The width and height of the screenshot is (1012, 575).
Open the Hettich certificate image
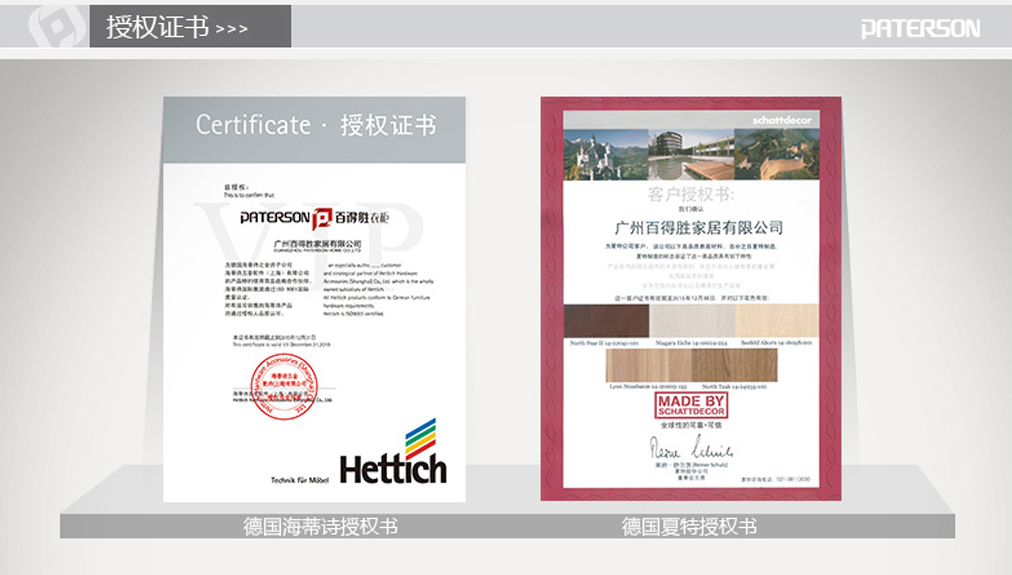pos(314,299)
